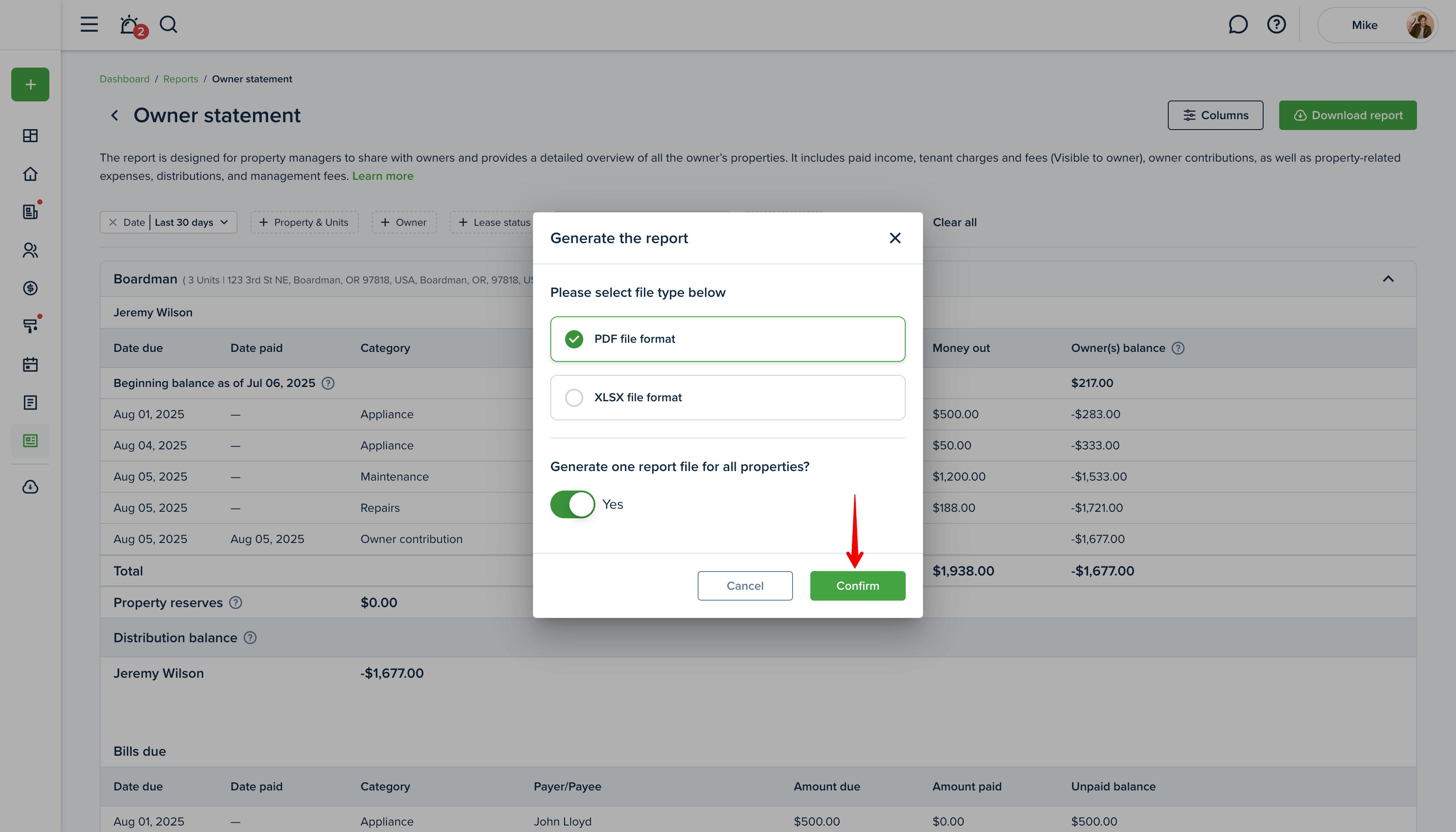
Task: Open the Columns settings button
Action: click(1215, 115)
